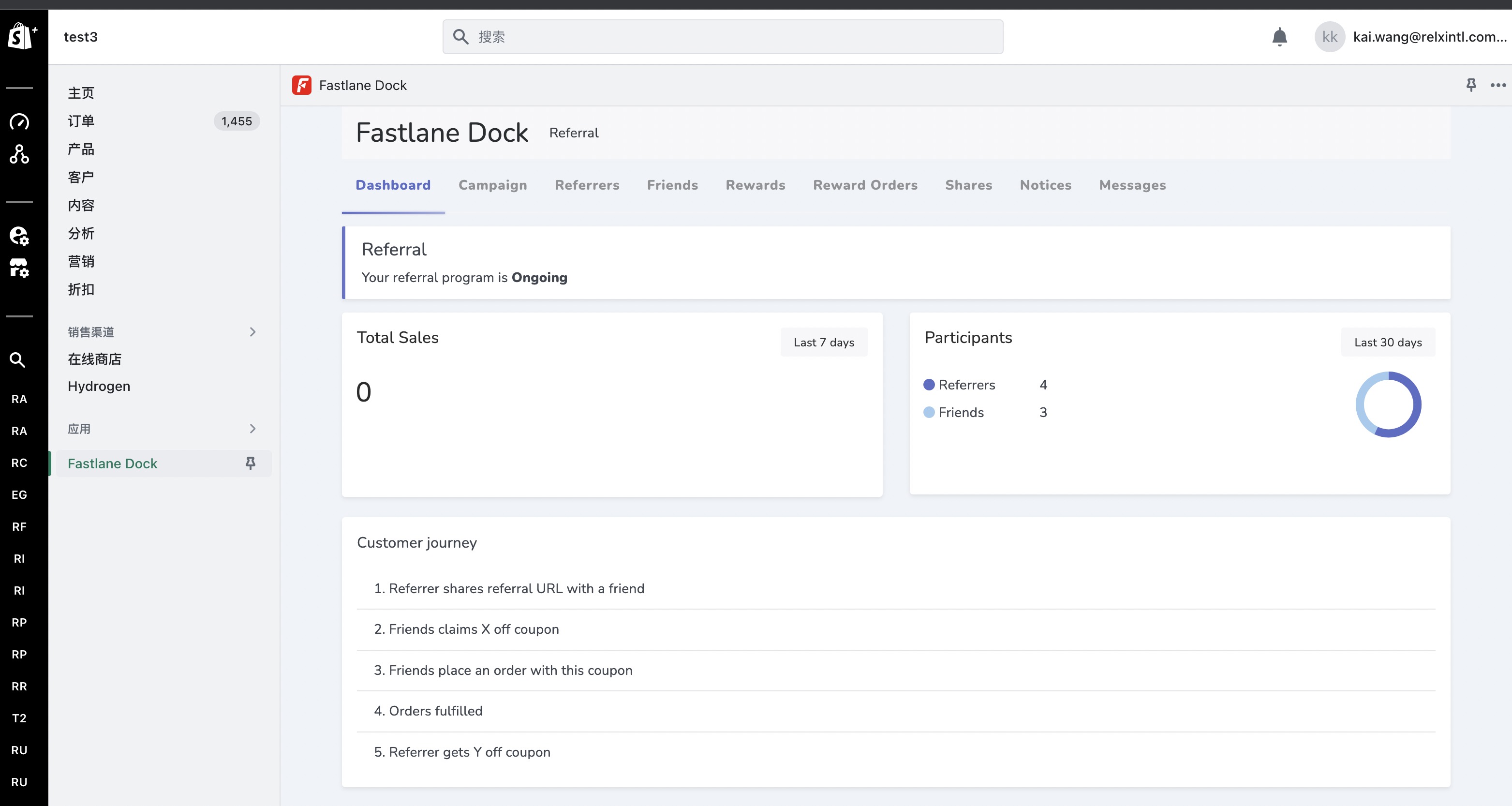Click the Participants donut chart
The width and height of the screenshot is (1512, 806).
tap(1388, 404)
